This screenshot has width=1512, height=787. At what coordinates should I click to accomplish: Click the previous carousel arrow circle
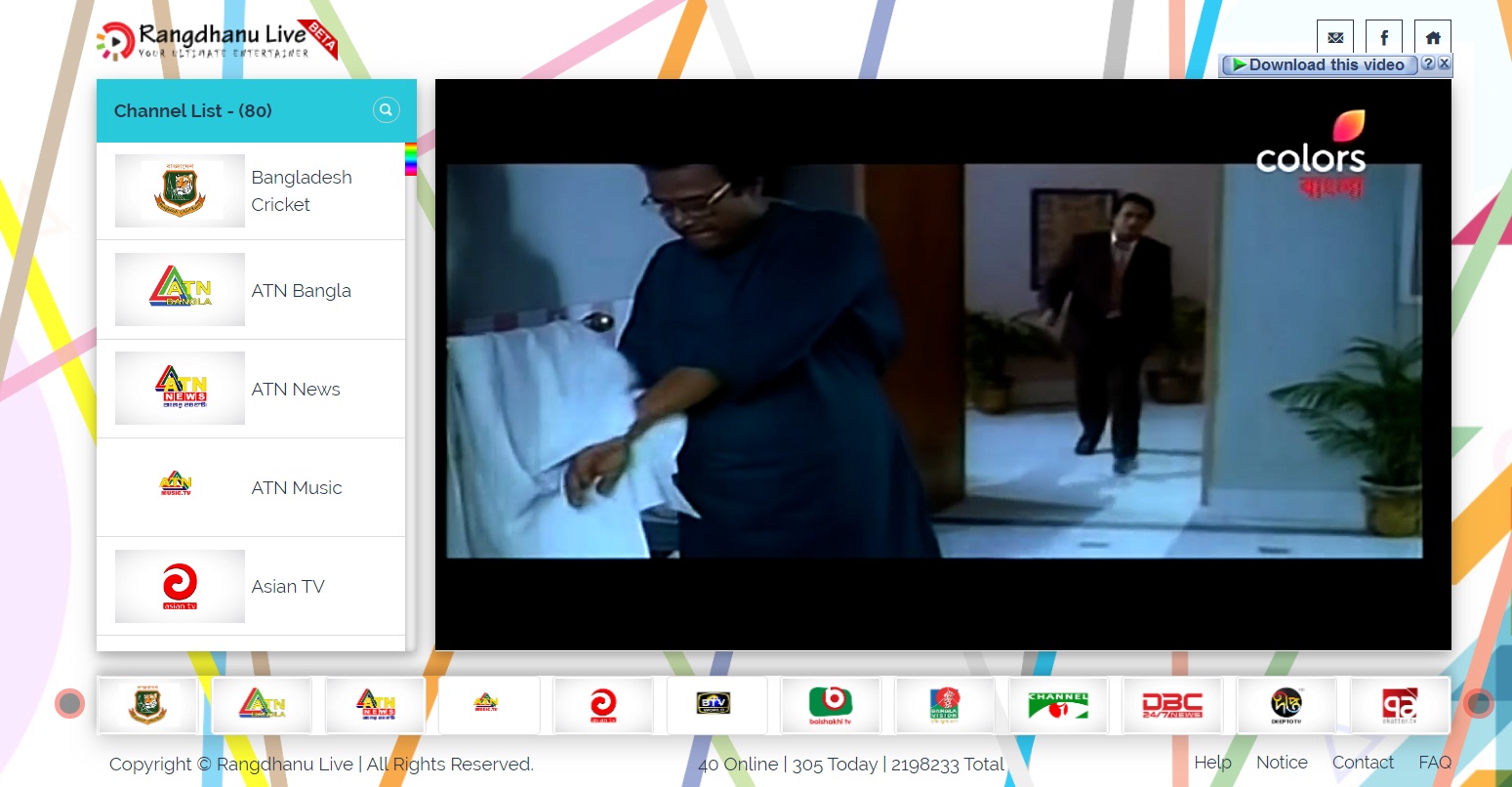coord(69,703)
